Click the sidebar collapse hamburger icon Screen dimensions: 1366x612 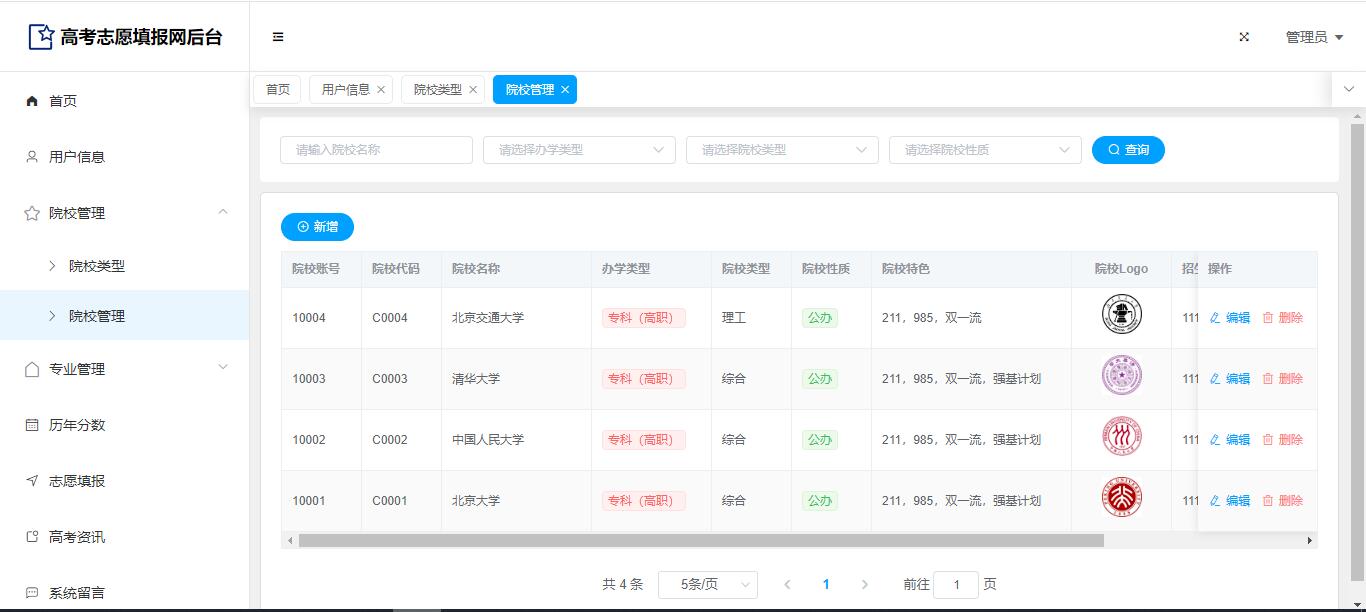pos(278,37)
